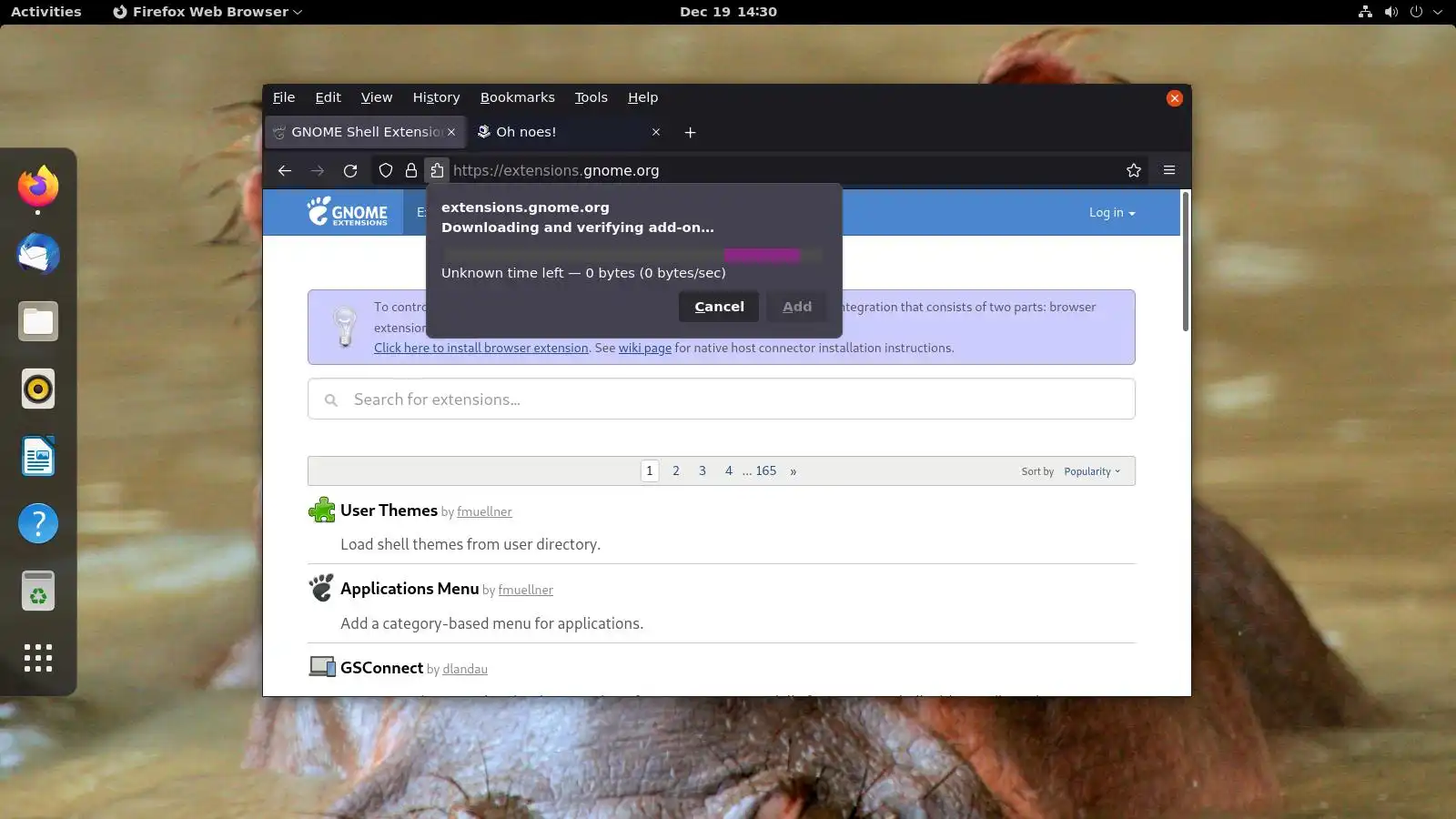
Task: Reload the current page
Action: pyautogui.click(x=350, y=170)
